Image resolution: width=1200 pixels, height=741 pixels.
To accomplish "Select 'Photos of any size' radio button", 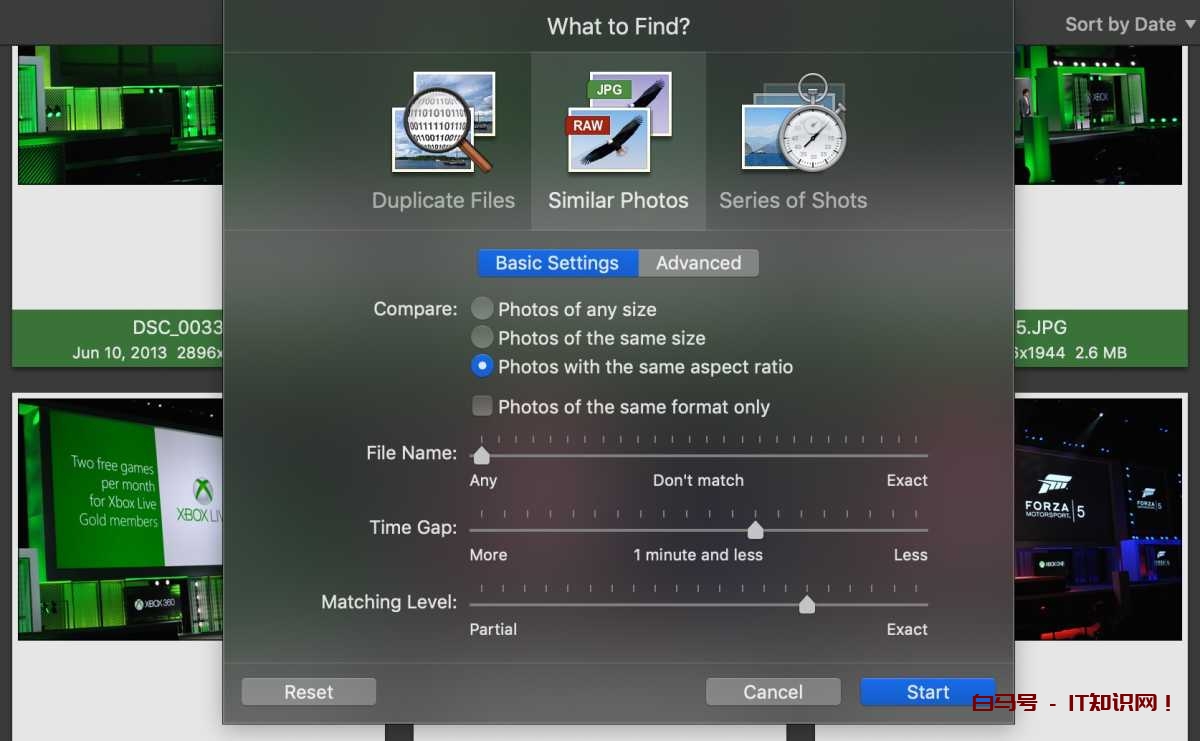I will click(482, 309).
